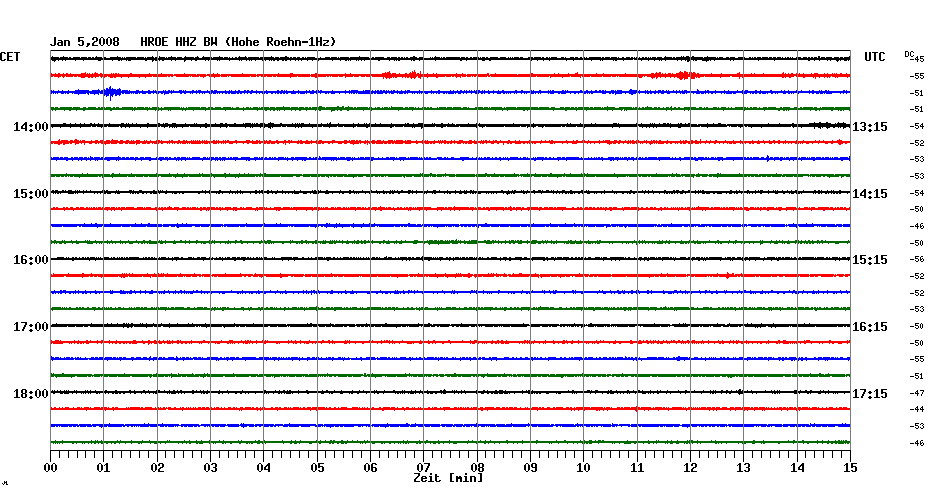Click minute tick label '05'
Image resolution: width=930 pixels, height=494 pixels.
click(x=317, y=468)
